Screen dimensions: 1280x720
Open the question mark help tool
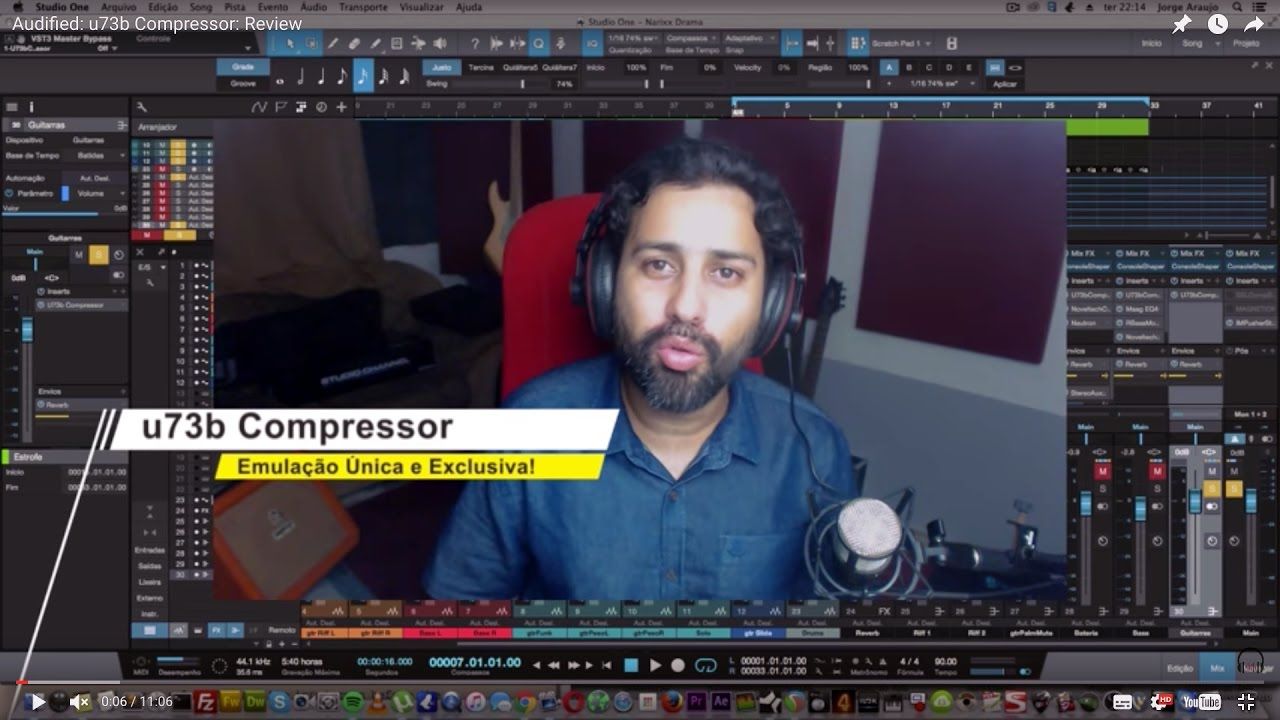(475, 44)
